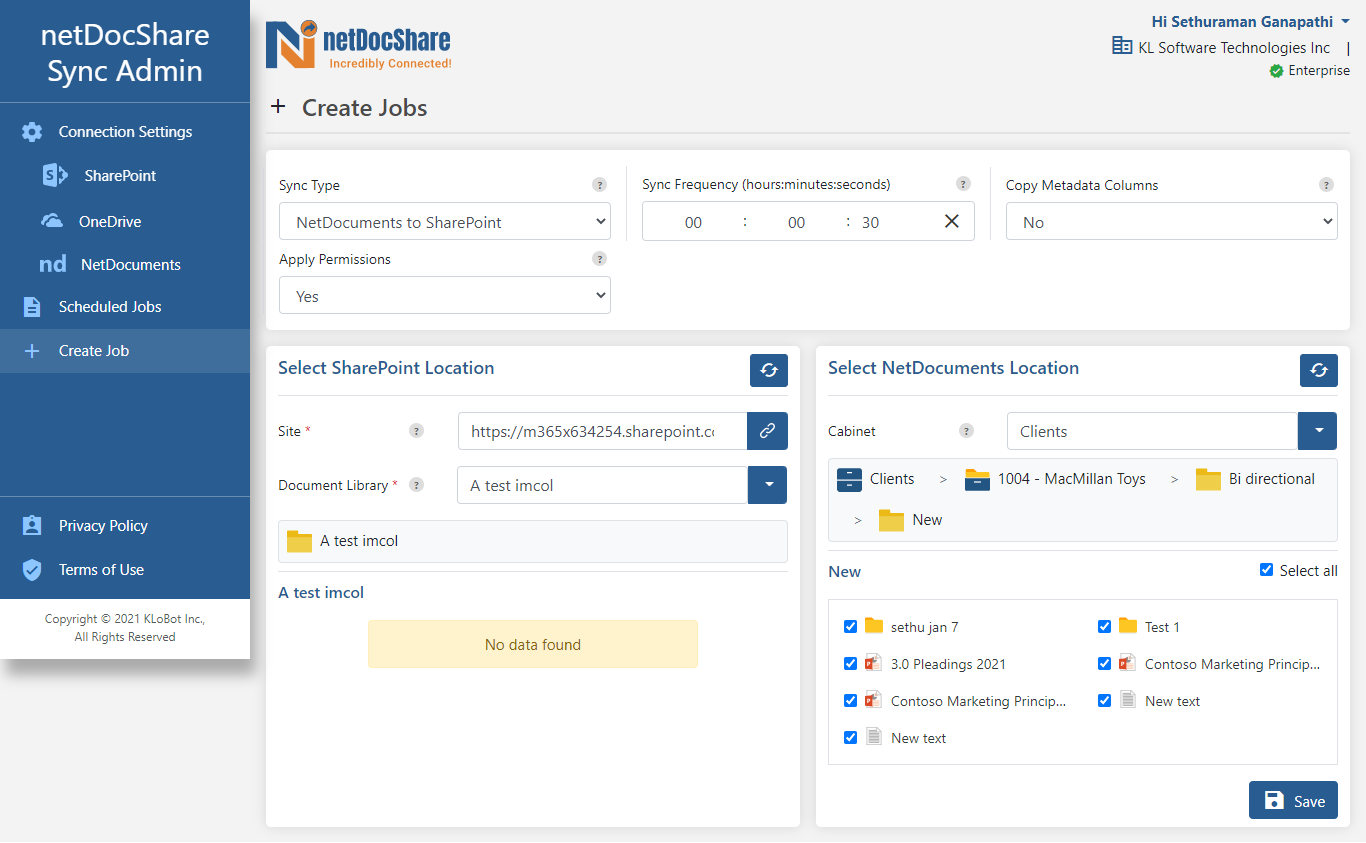Open the Apply Permissions dropdown
Image resolution: width=1366 pixels, height=843 pixels.
[445, 296]
